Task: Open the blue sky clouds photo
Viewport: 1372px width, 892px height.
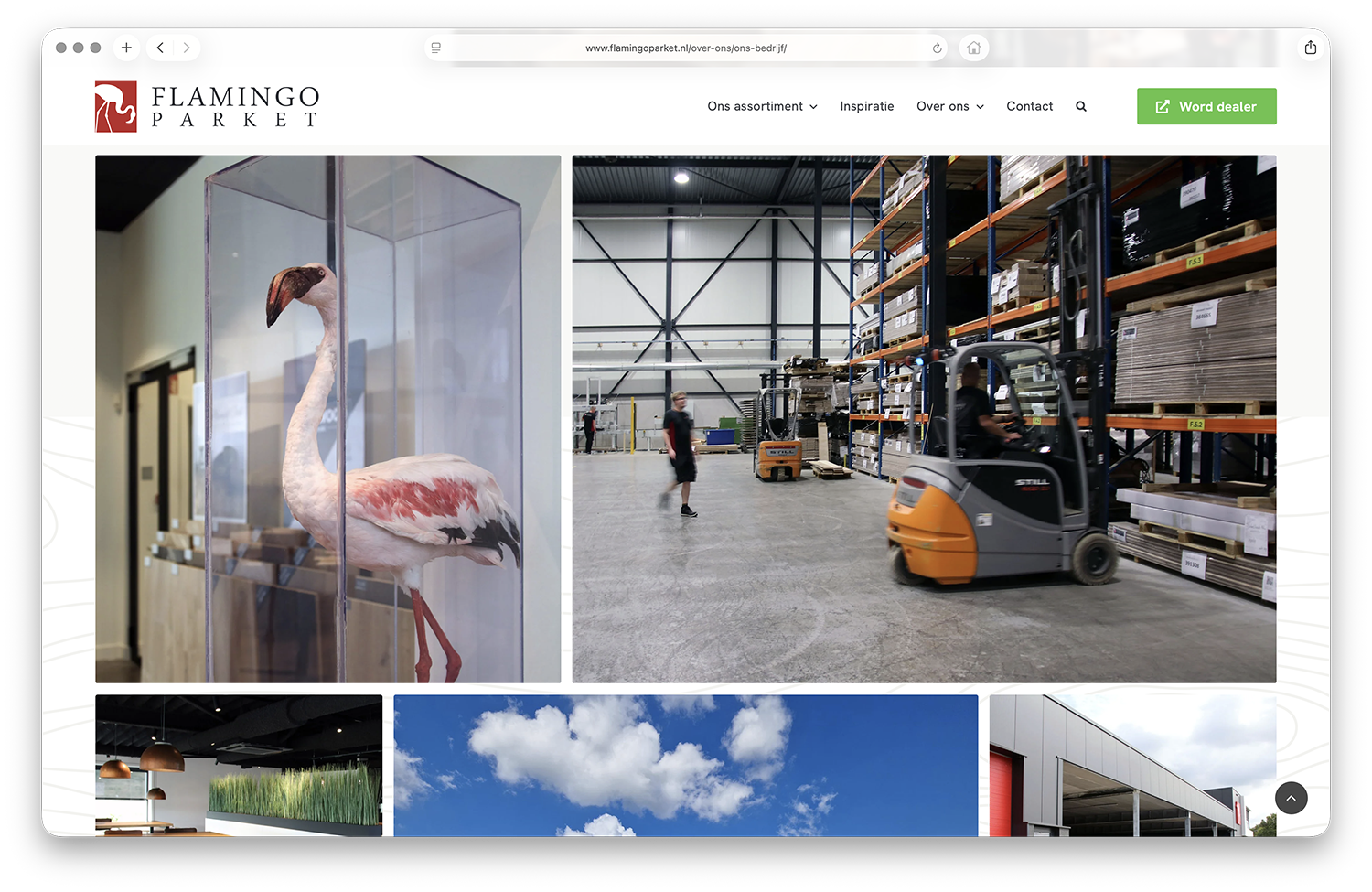Action: pyautogui.click(x=686, y=765)
